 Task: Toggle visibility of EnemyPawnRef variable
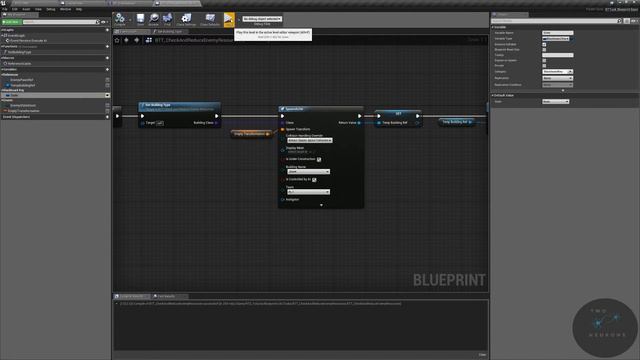(x=107, y=80)
